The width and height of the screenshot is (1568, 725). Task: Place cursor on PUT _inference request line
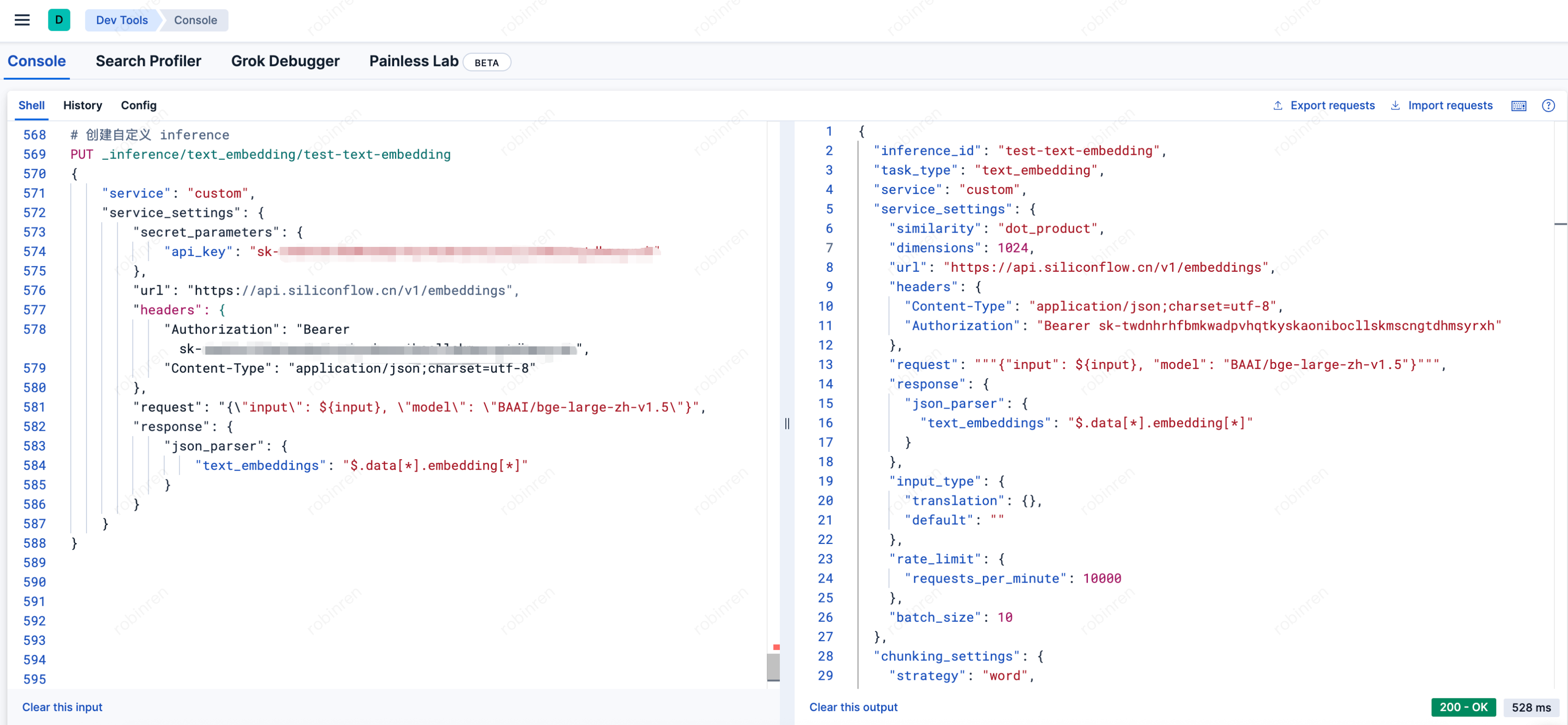tap(261, 154)
